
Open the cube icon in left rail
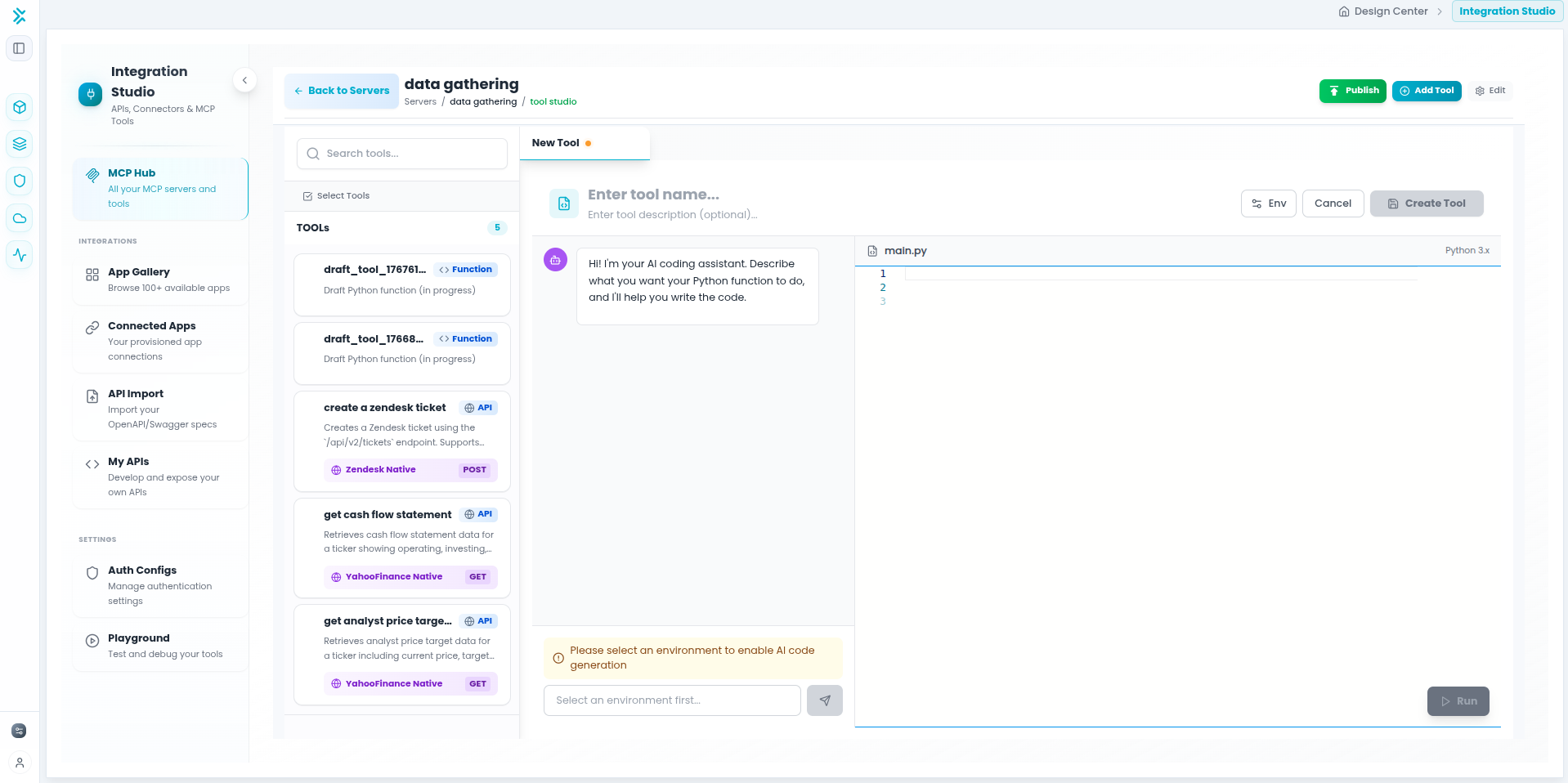coord(20,107)
